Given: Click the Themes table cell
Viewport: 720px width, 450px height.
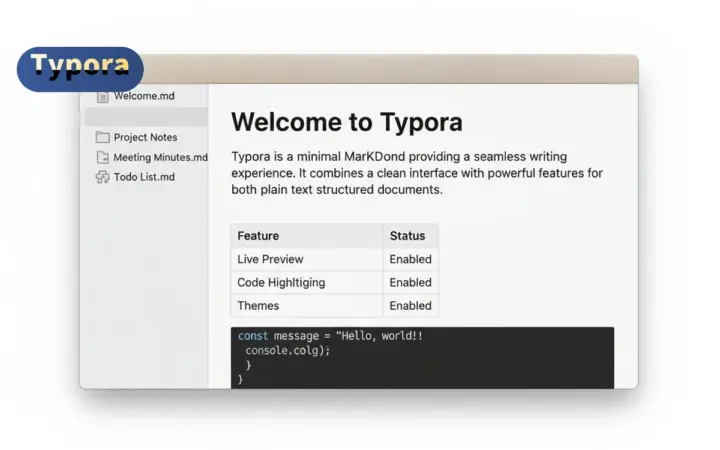Looking at the screenshot, I should click(307, 306).
